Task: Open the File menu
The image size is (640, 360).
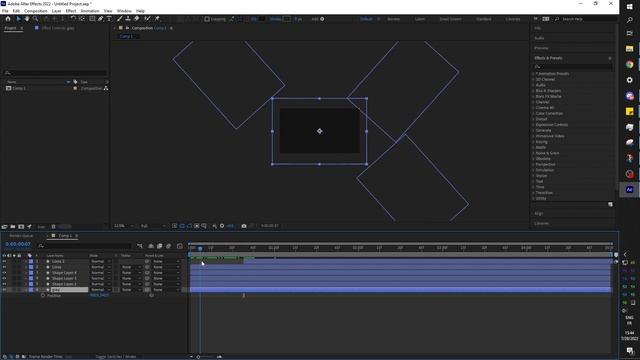Action: 5,11
